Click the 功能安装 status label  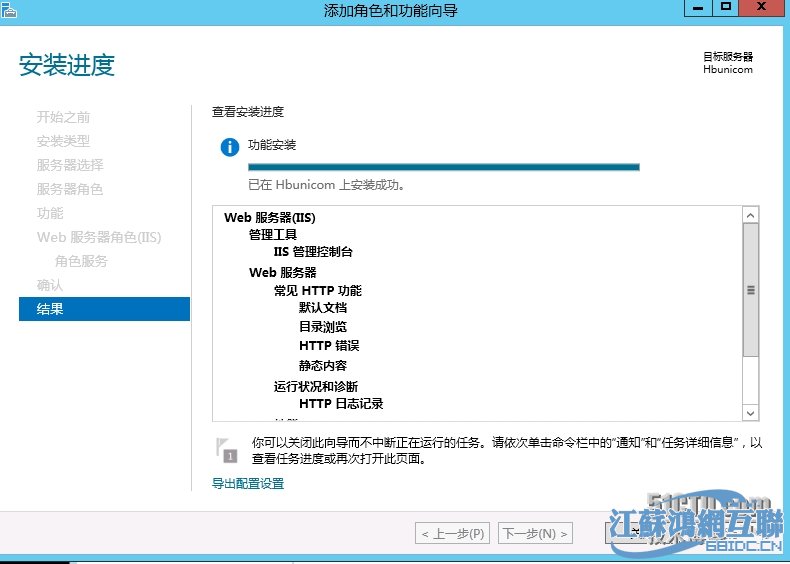point(272,145)
